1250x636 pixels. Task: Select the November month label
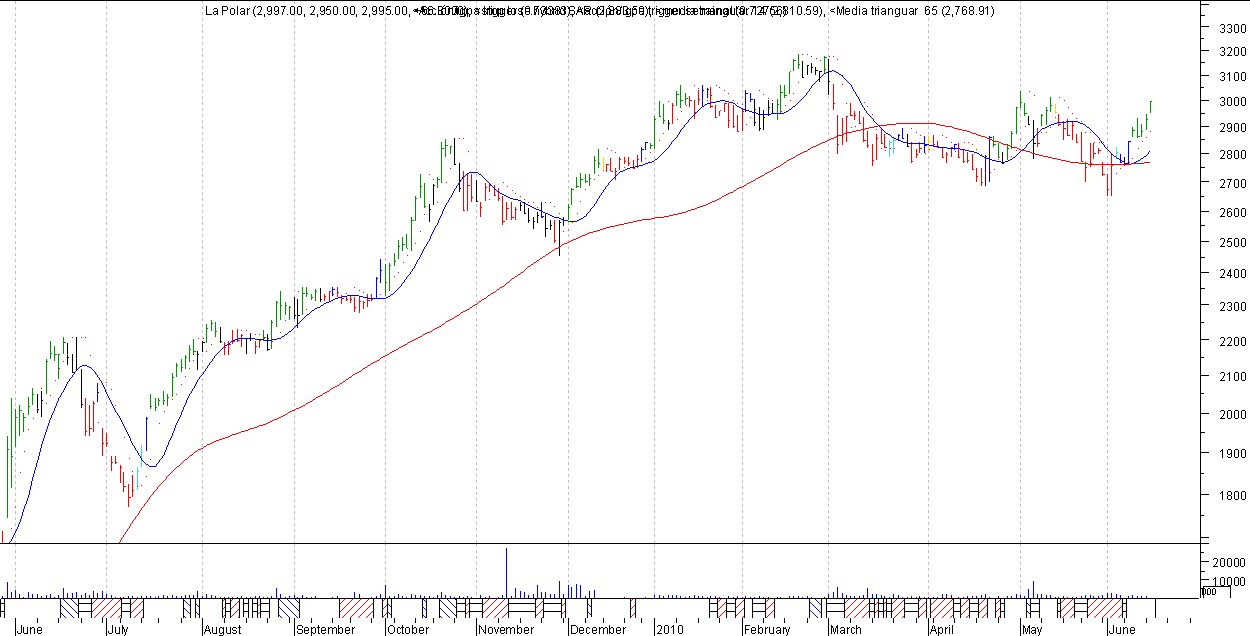[x=509, y=630]
